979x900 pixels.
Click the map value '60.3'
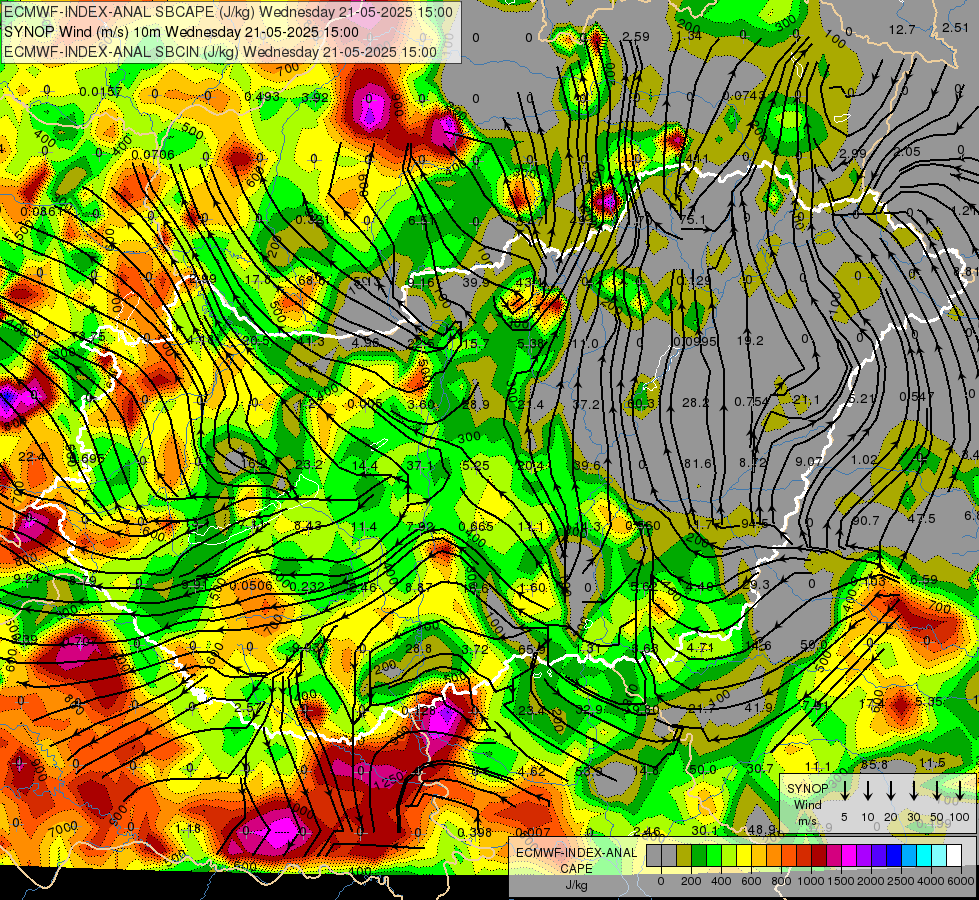[641, 404]
